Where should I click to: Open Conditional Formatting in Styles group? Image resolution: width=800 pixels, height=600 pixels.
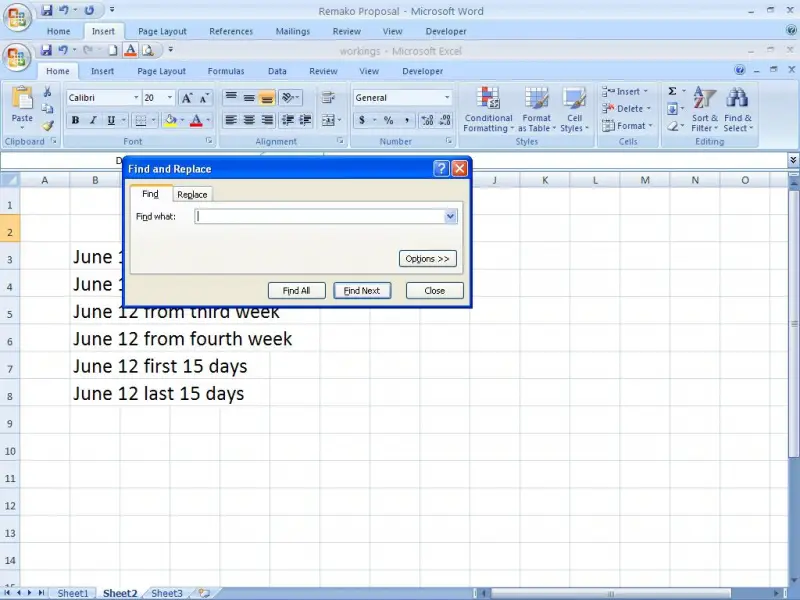point(488,110)
